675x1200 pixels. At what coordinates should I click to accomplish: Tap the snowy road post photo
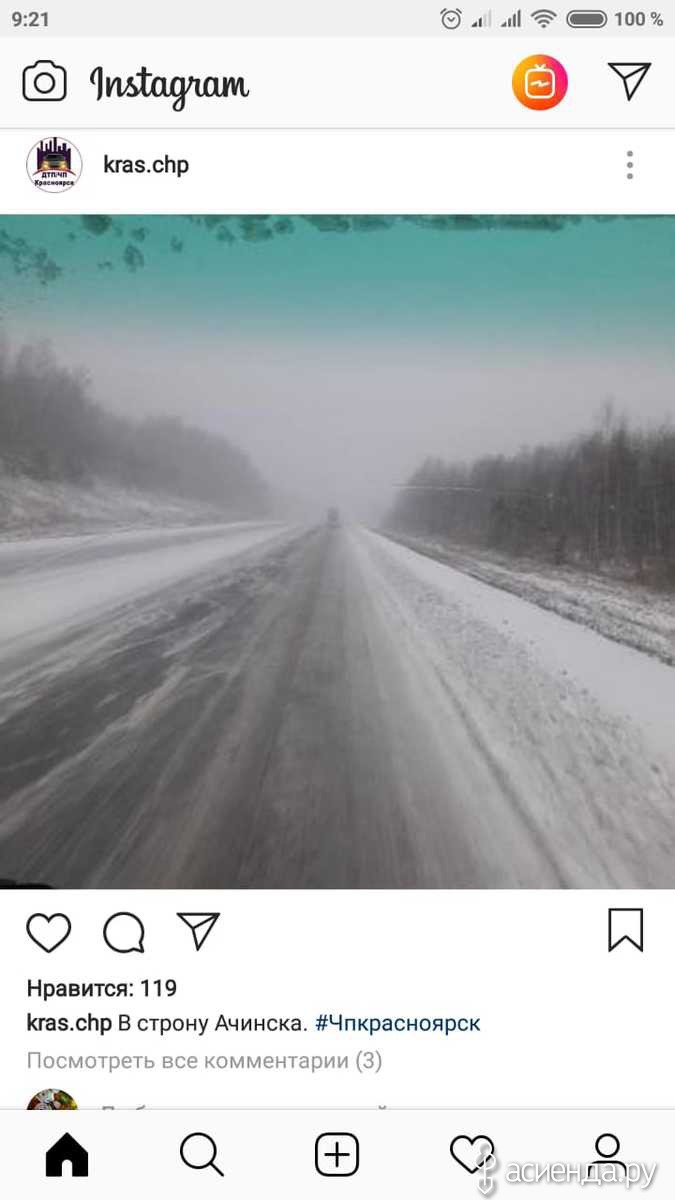click(337, 551)
